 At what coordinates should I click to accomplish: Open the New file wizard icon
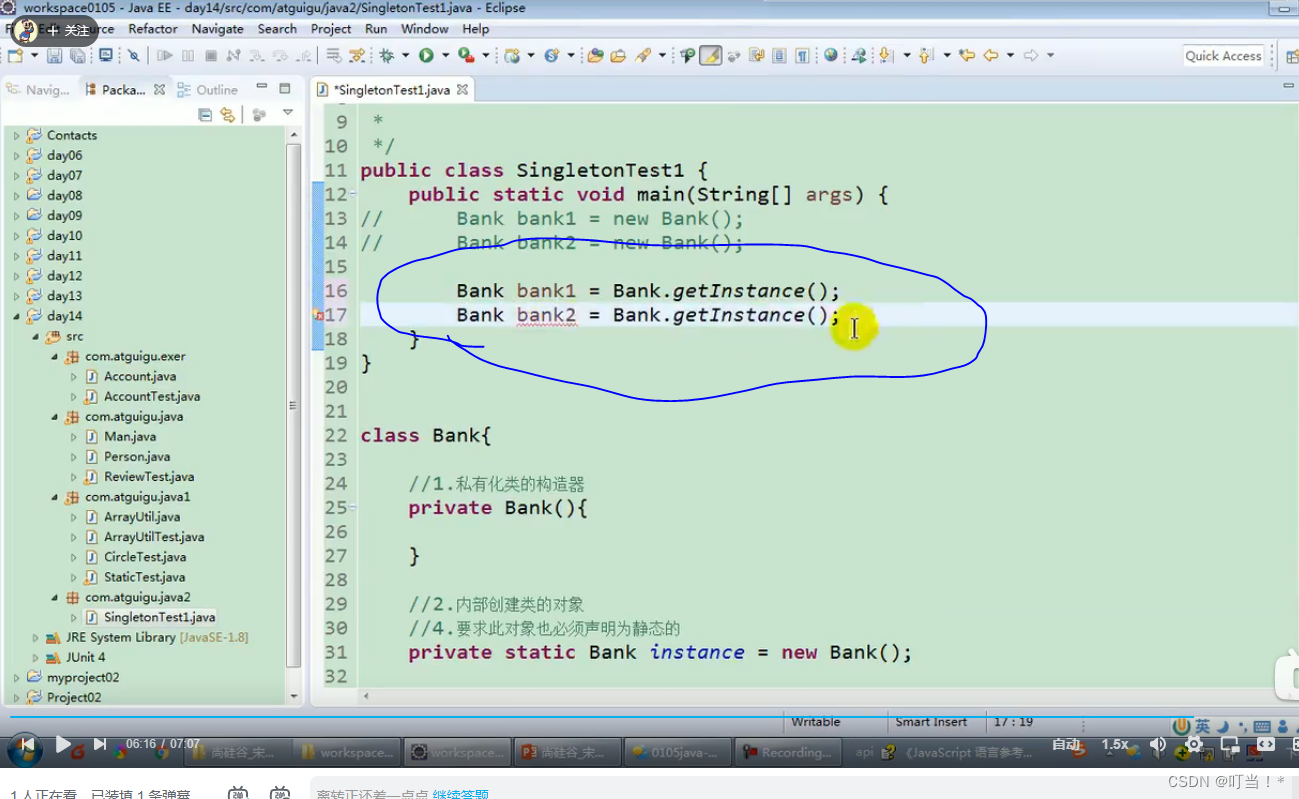(15, 56)
